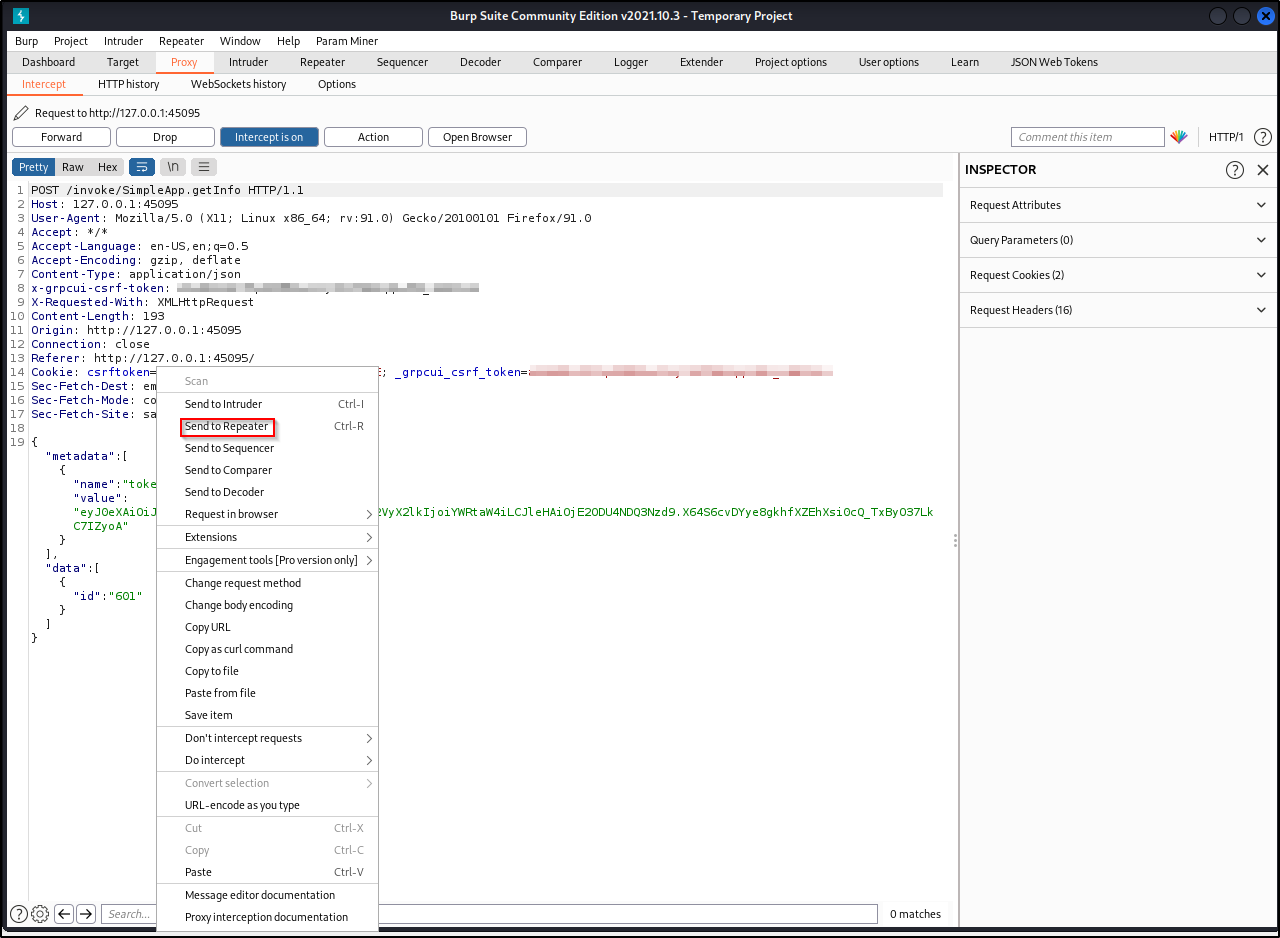
Task: Open the help icon beside HTTP/1
Action: [x=1262, y=137]
